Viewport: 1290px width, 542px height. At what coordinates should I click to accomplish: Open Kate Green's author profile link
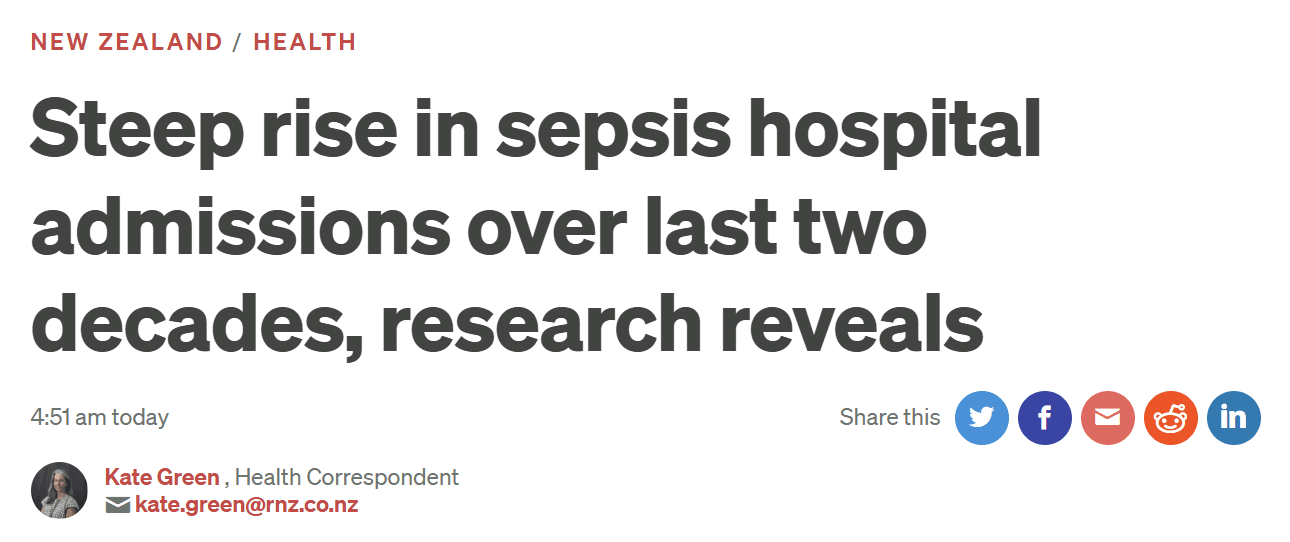click(x=161, y=477)
